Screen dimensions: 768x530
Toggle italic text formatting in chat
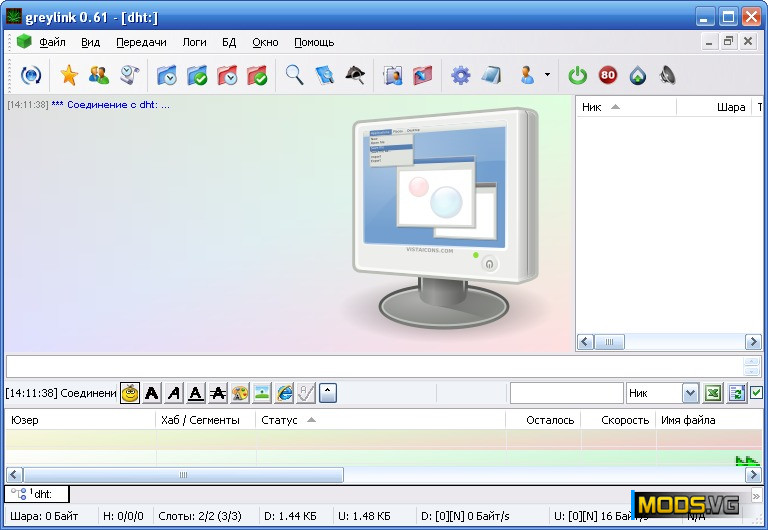click(x=174, y=393)
